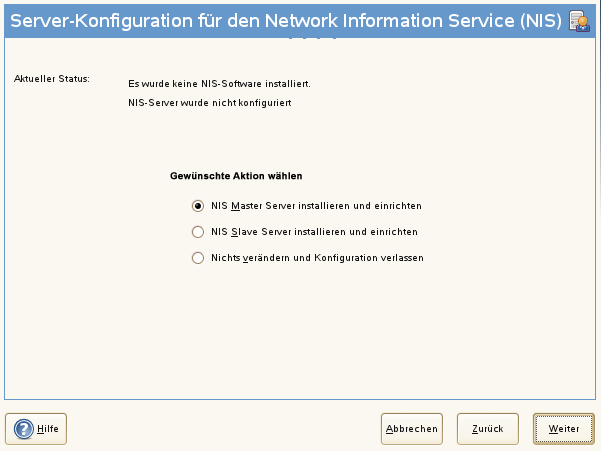This screenshot has width=601, height=451.
Task: Open help via the Hilfe button label
Action: 48,428
